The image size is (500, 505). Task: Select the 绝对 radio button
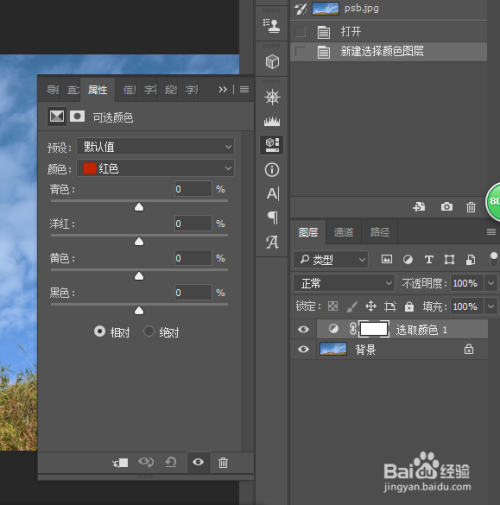tap(149, 331)
